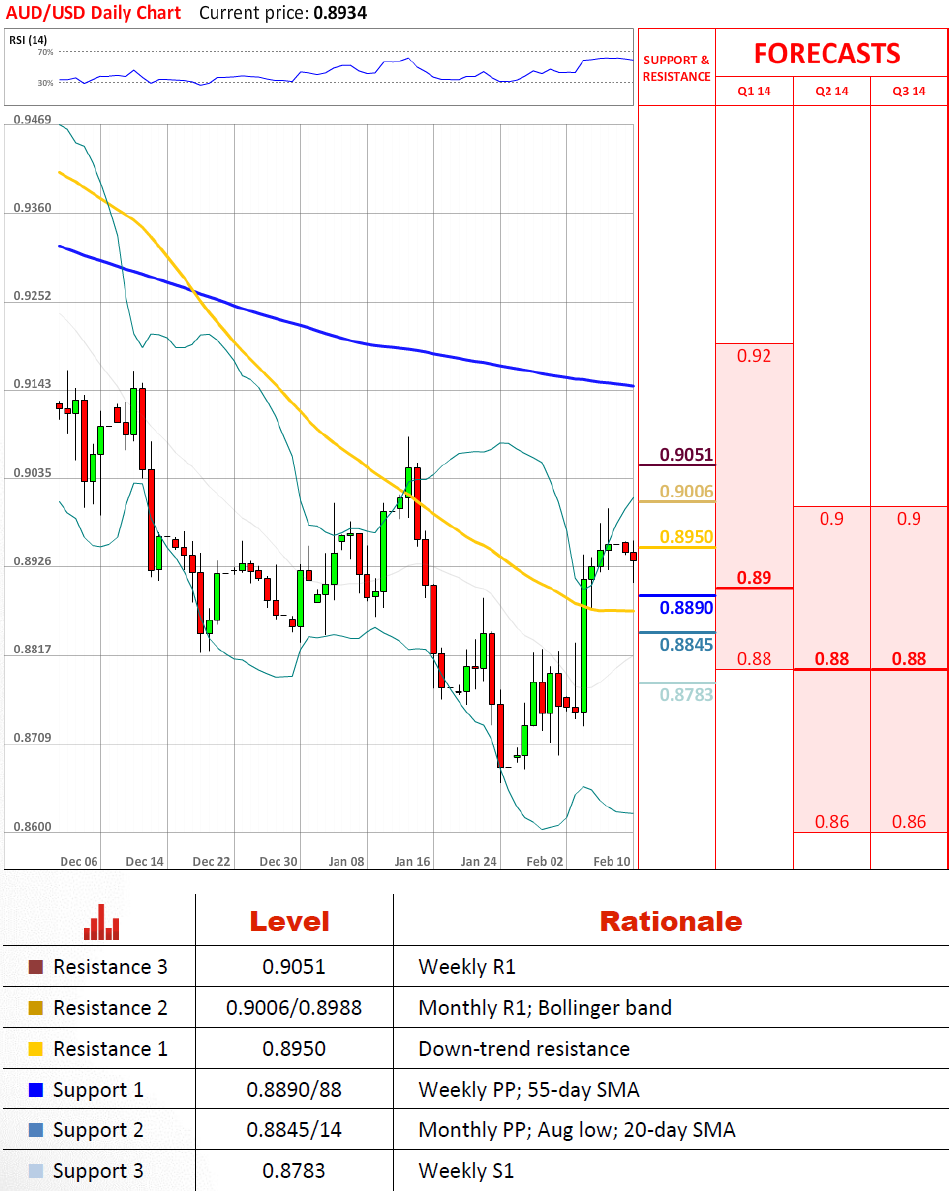The height and width of the screenshot is (1191, 952).
Task: Click the 0.8950 level label beside chart
Action: (686, 537)
